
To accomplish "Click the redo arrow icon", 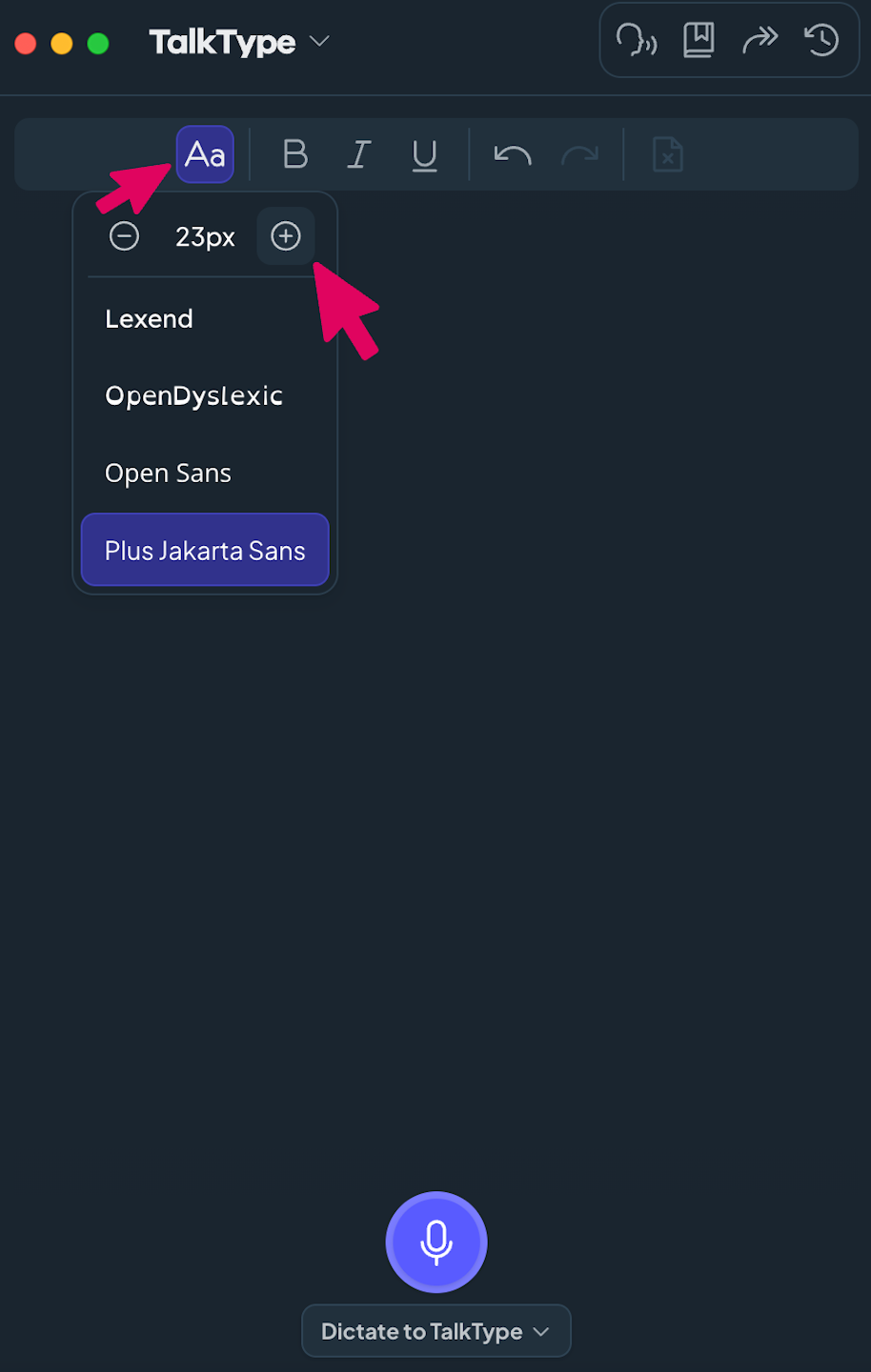I will pos(579,154).
